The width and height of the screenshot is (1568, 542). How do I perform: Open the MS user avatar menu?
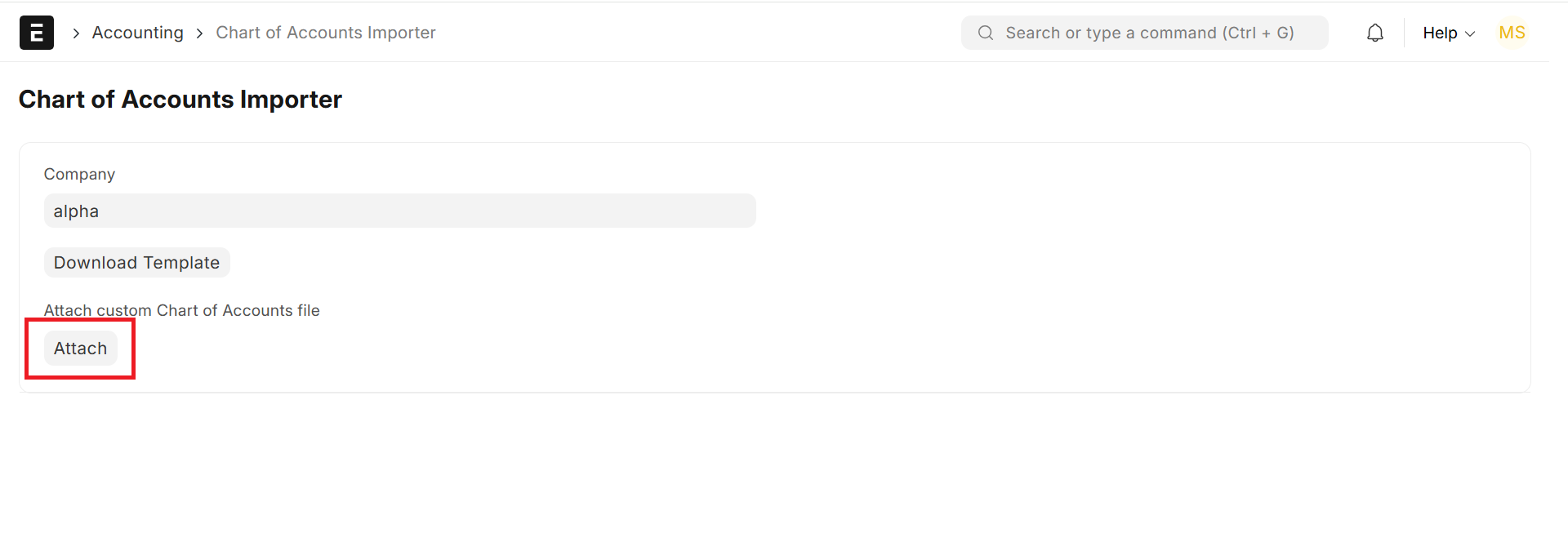pyautogui.click(x=1512, y=33)
